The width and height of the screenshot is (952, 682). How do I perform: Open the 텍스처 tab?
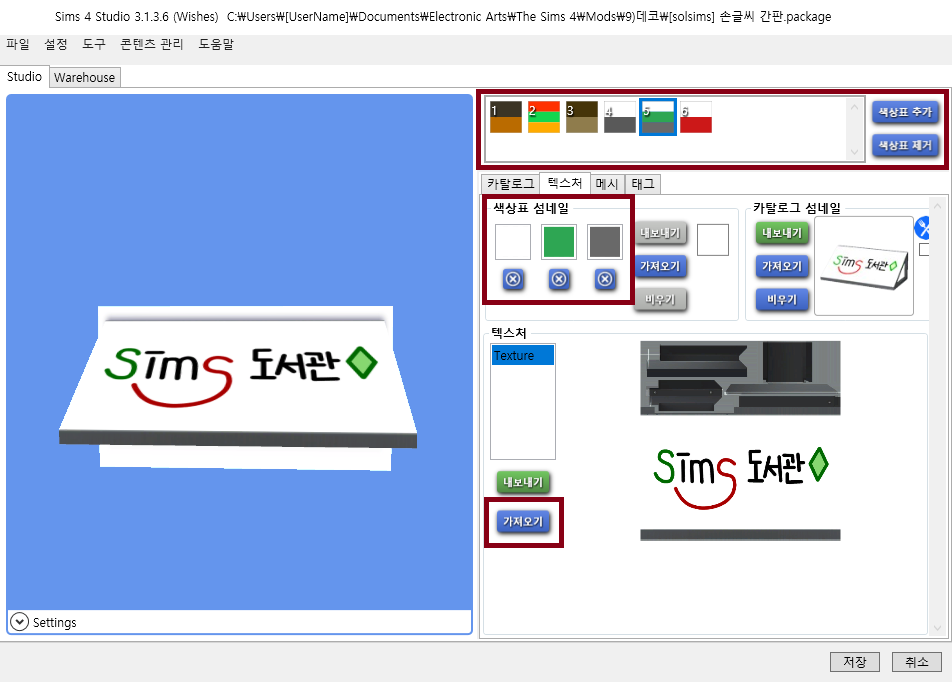click(565, 183)
